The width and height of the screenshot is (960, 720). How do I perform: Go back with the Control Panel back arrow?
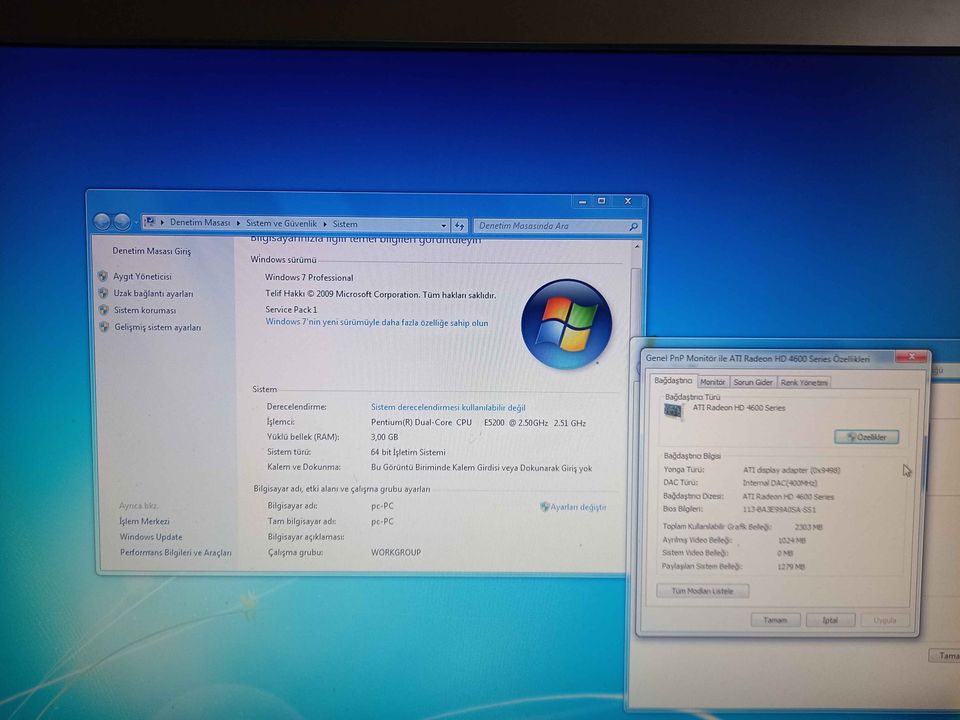102,221
